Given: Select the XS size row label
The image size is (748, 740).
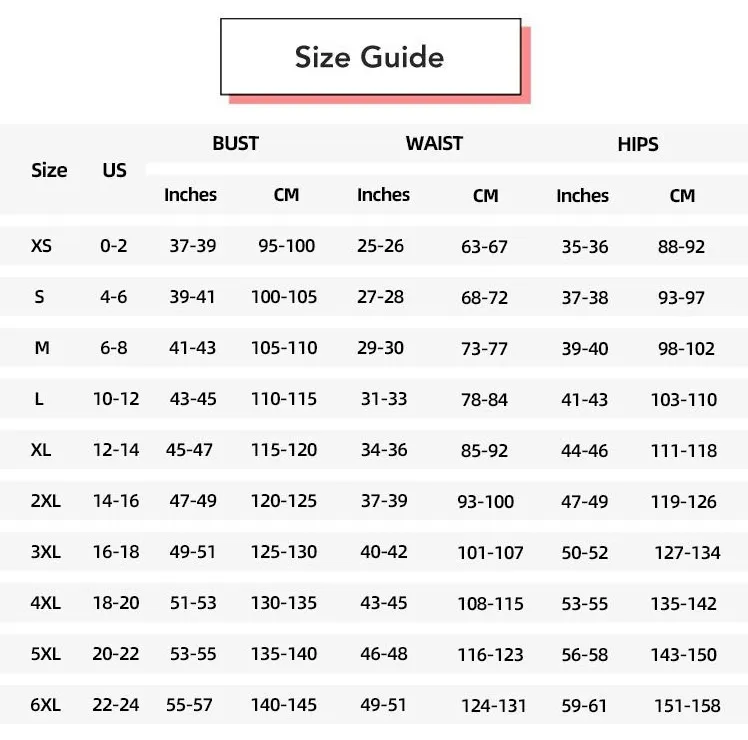Looking at the screenshot, I should [41, 246].
